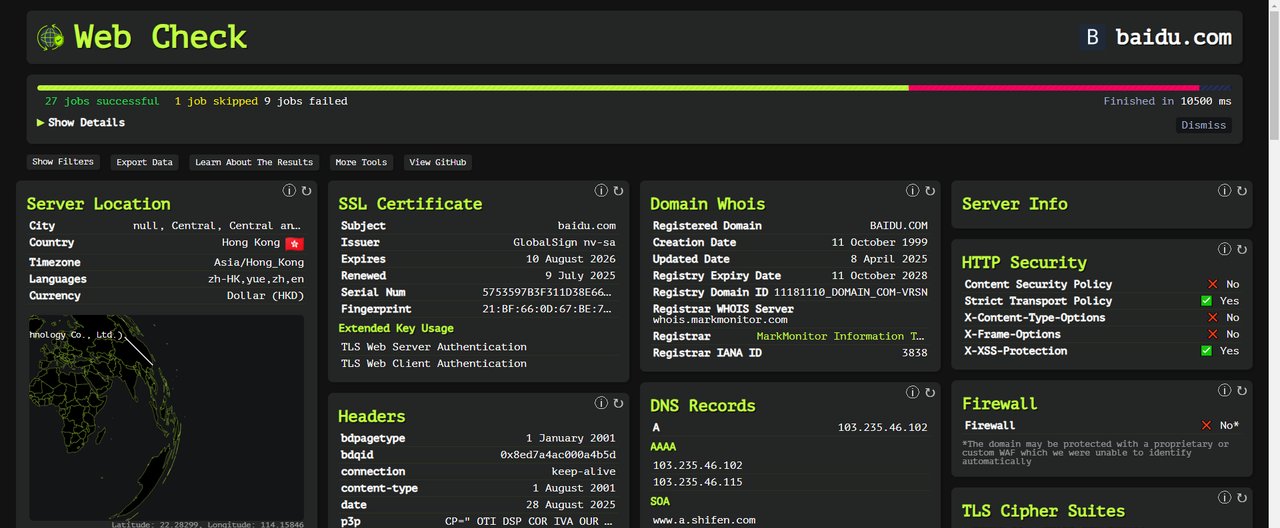Click TLS Web Client Authentication entry
1280x528 pixels.
click(x=434, y=364)
